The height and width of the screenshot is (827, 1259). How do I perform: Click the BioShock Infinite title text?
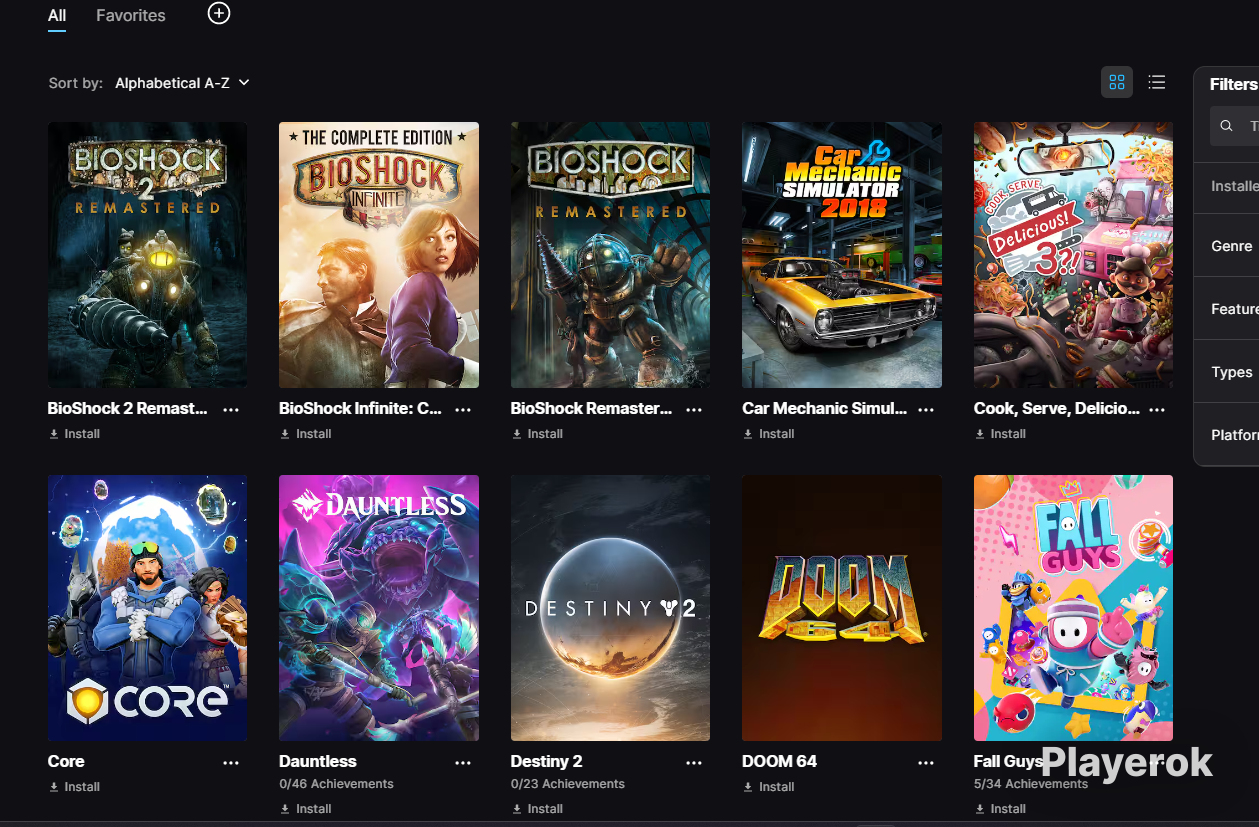(360, 408)
